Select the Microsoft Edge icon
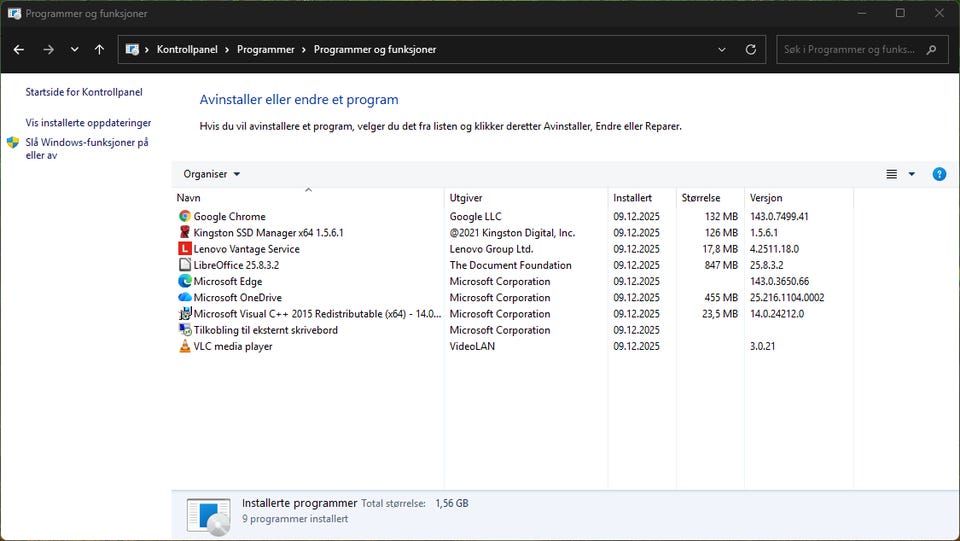 tap(185, 281)
